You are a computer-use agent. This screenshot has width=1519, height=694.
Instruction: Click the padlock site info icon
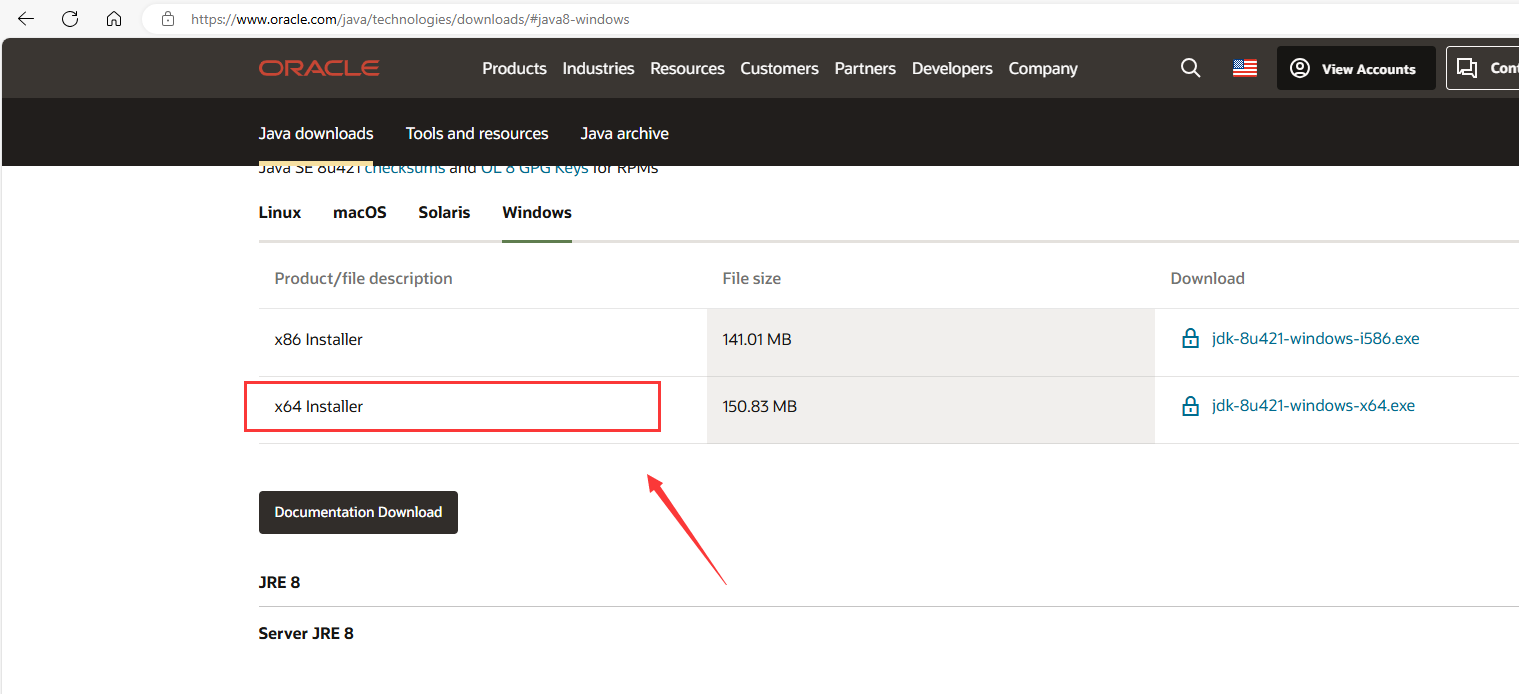168,19
